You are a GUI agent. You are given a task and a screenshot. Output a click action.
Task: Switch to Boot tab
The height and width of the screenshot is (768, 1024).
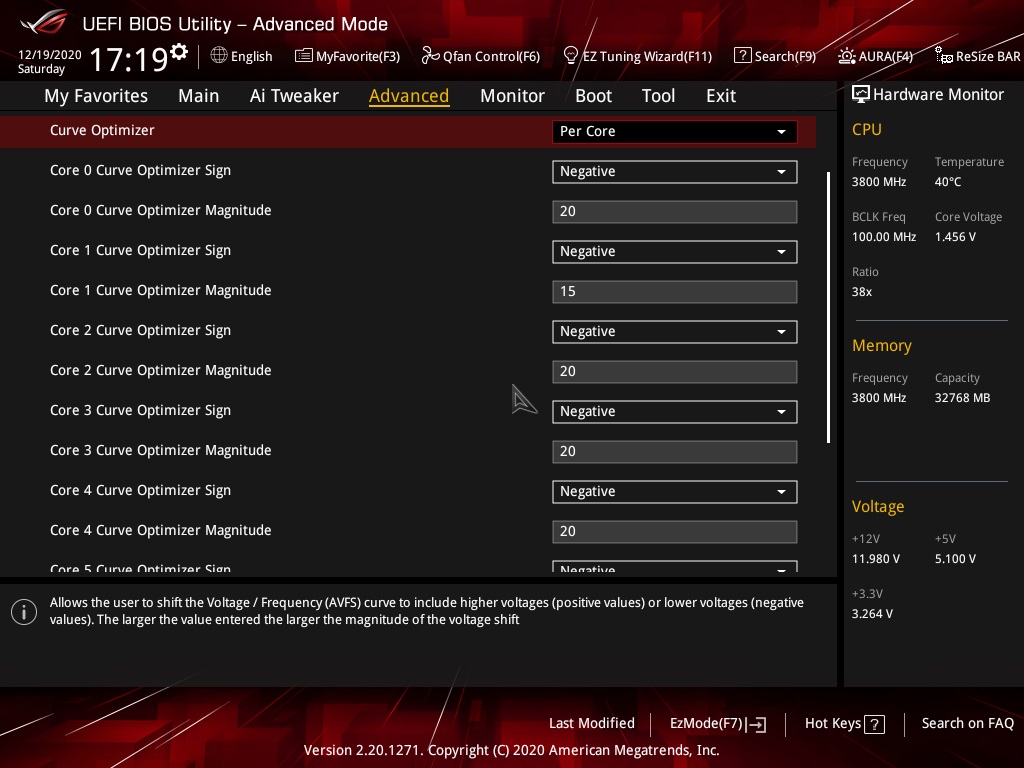point(593,96)
